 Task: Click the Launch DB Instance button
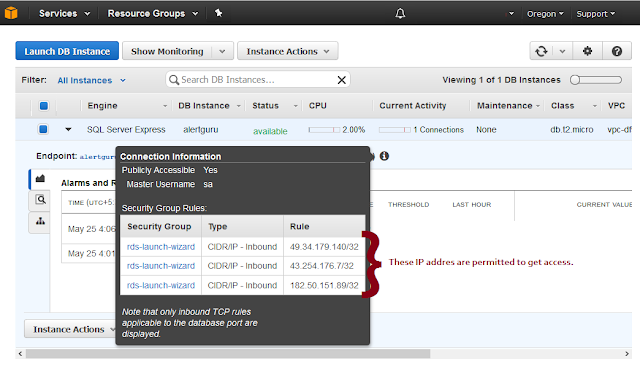click(67, 51)
